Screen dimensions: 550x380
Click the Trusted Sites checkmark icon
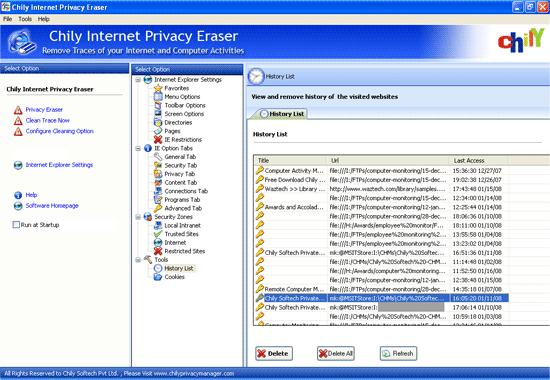tap(158, 234)
